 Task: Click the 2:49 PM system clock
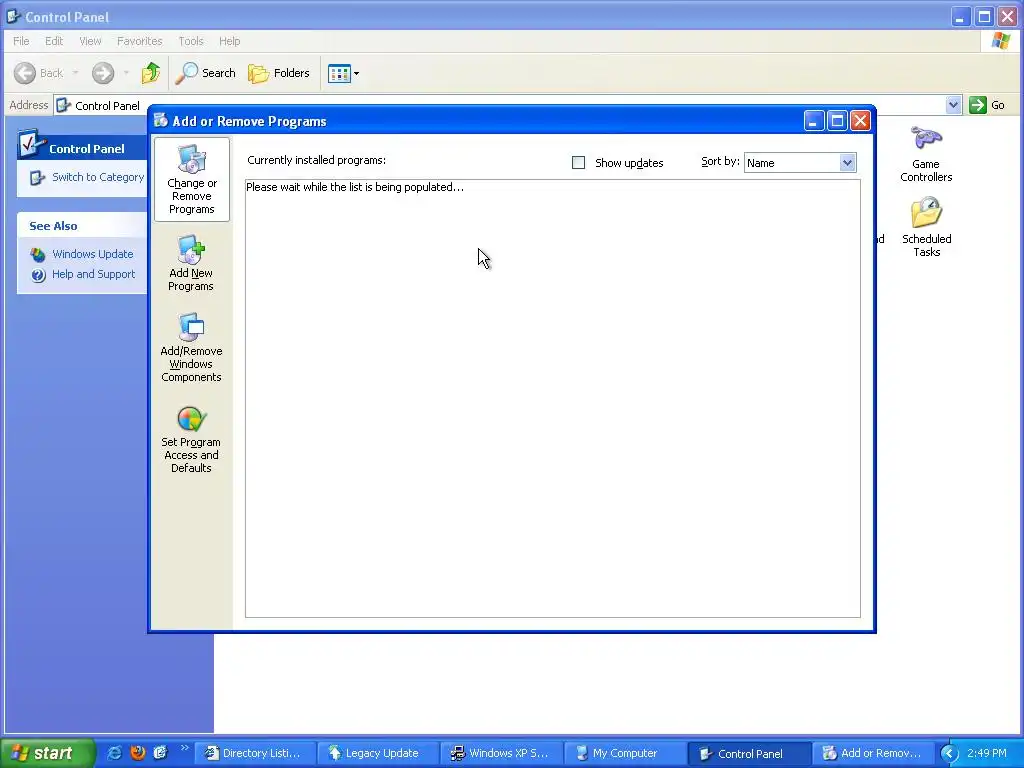click(x=987, y=754)
